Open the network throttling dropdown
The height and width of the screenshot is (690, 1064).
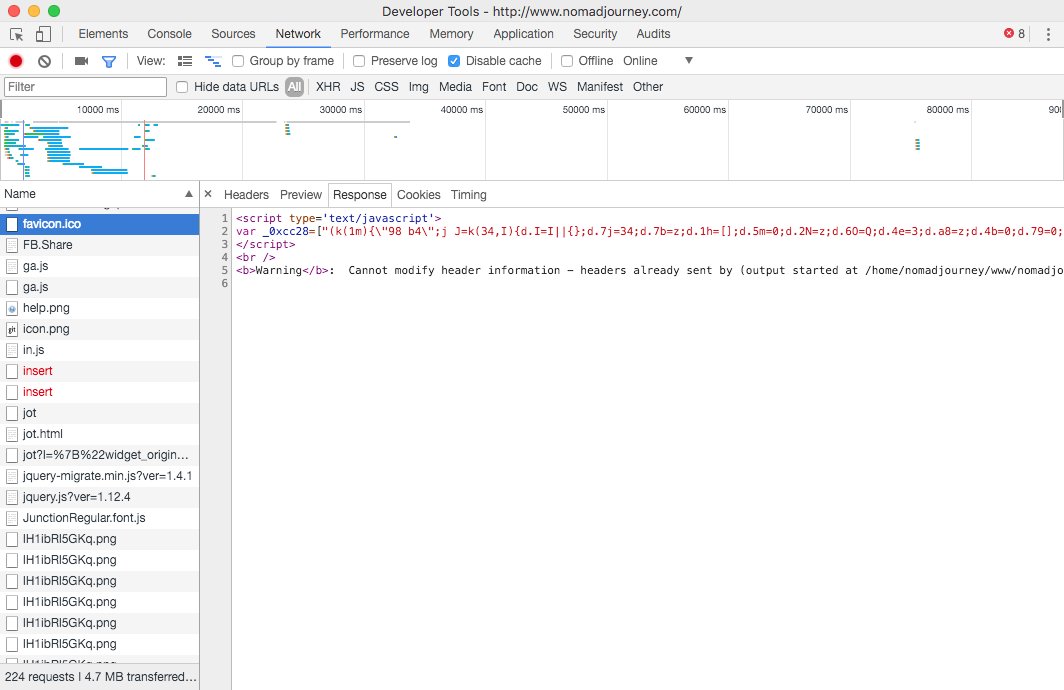(x=688, y=61)
